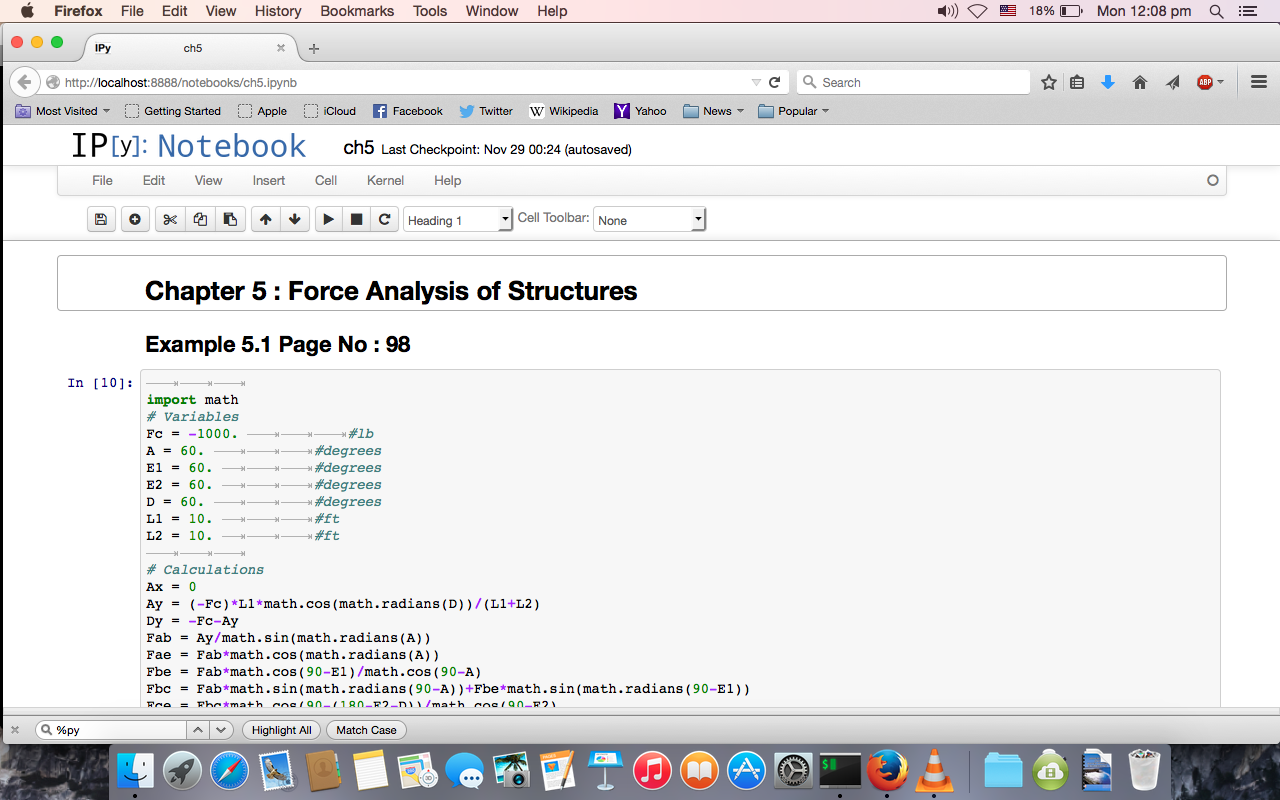Screen dimensions: 1280x800
Task: Open the Heading 1 cell type dropdown
Action: click(x=458, y=220)
